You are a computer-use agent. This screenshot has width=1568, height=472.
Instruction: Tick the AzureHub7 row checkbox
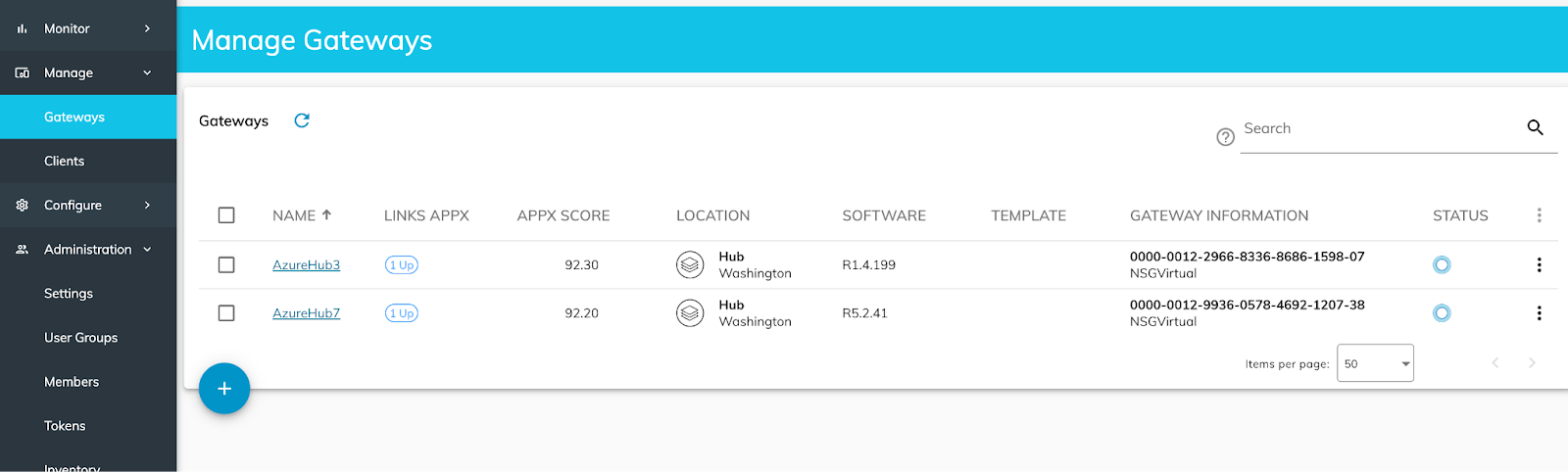[226, 313]
